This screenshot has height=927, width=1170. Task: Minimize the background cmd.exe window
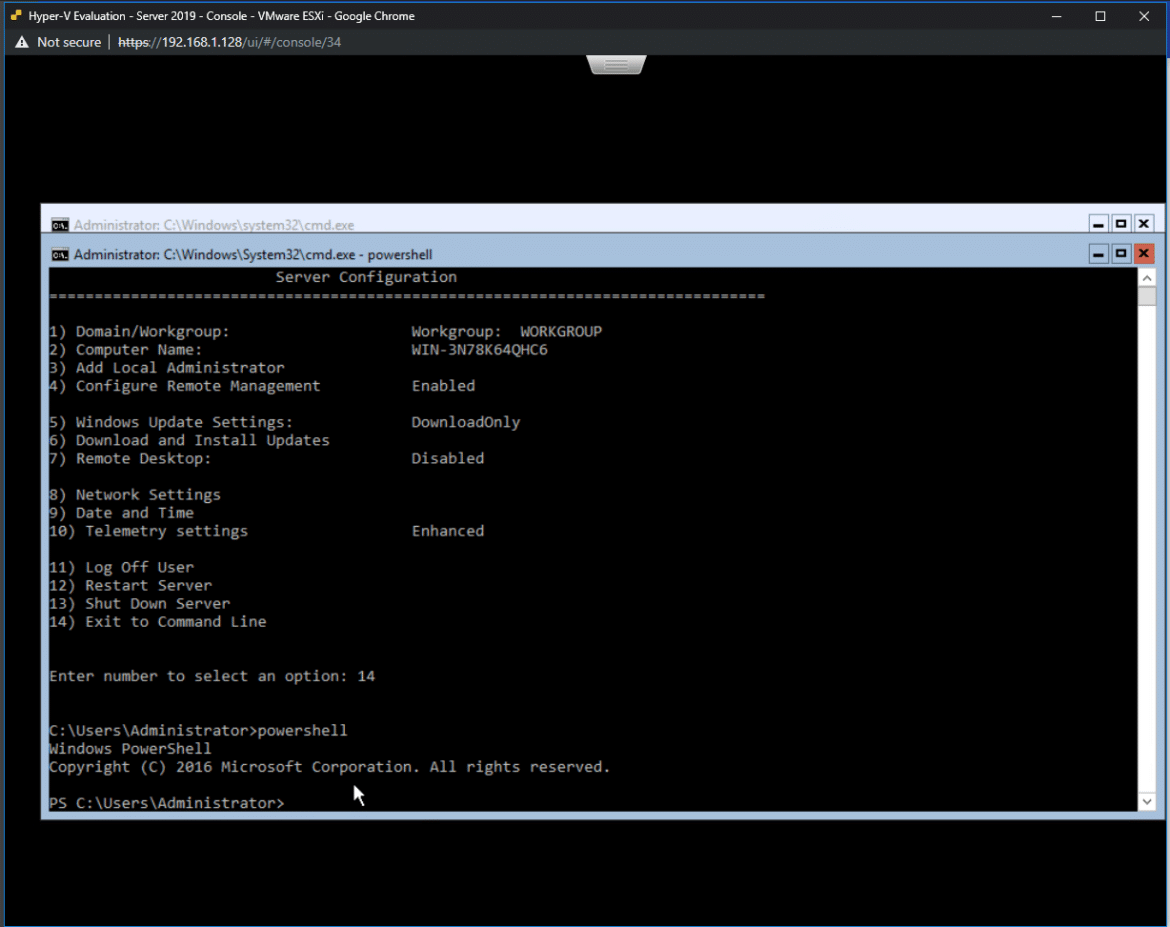1098,224
